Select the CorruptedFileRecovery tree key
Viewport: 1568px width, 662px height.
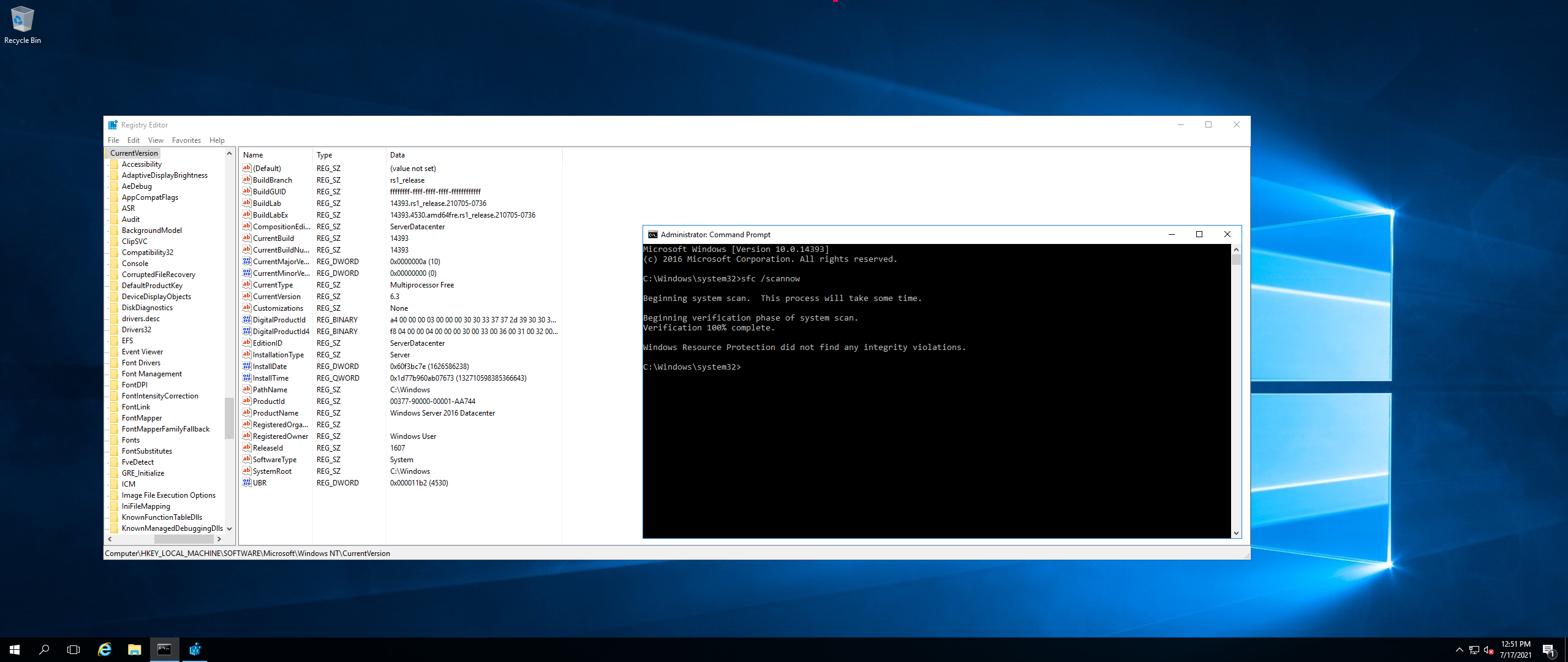point(159,275)
